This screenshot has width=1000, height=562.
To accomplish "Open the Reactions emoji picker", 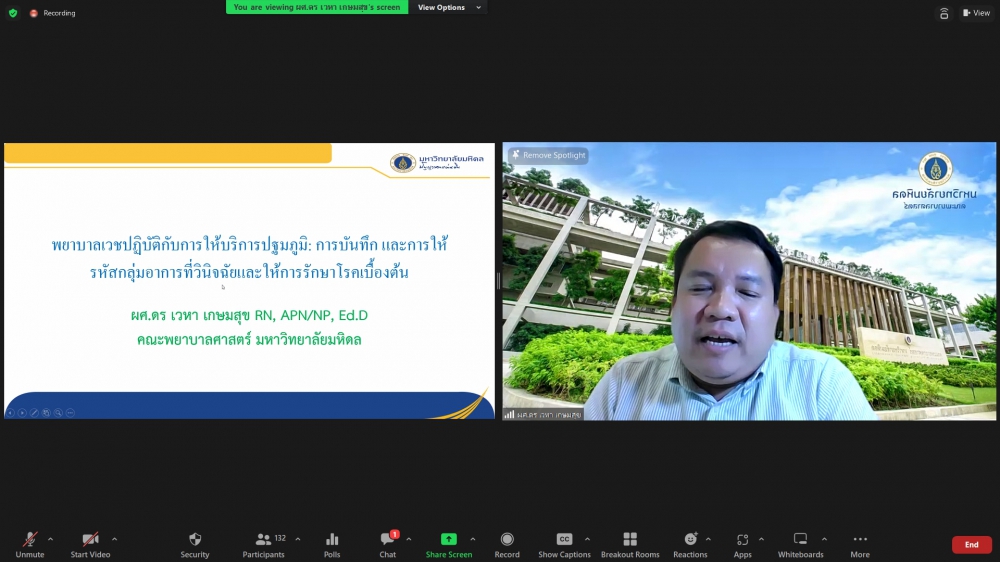I will pos(690,544).
